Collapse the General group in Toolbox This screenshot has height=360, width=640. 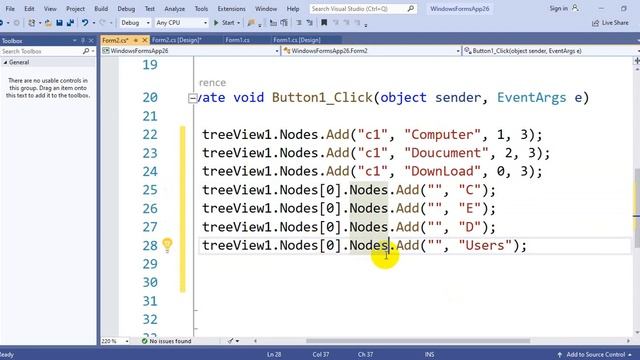point(5,62)
